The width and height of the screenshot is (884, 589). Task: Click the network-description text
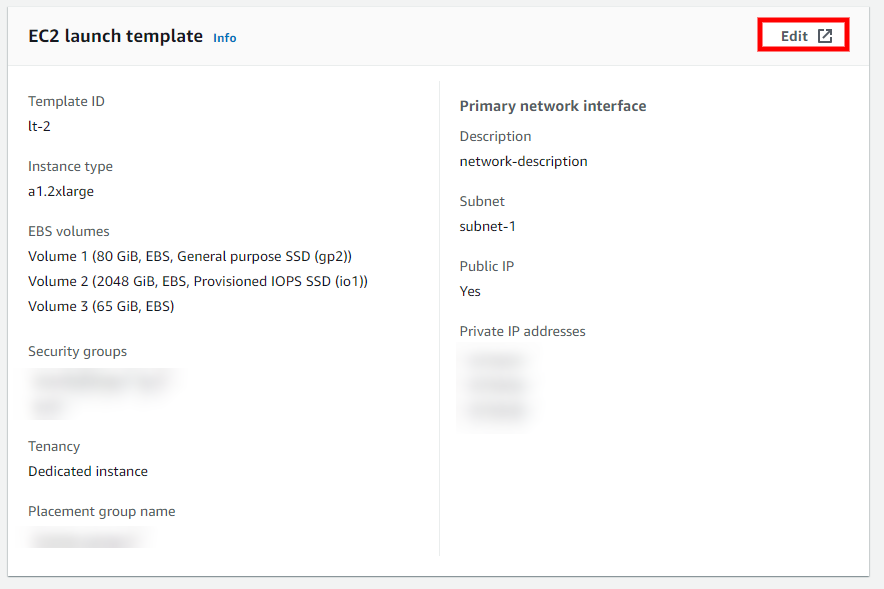tap(523, 161)
